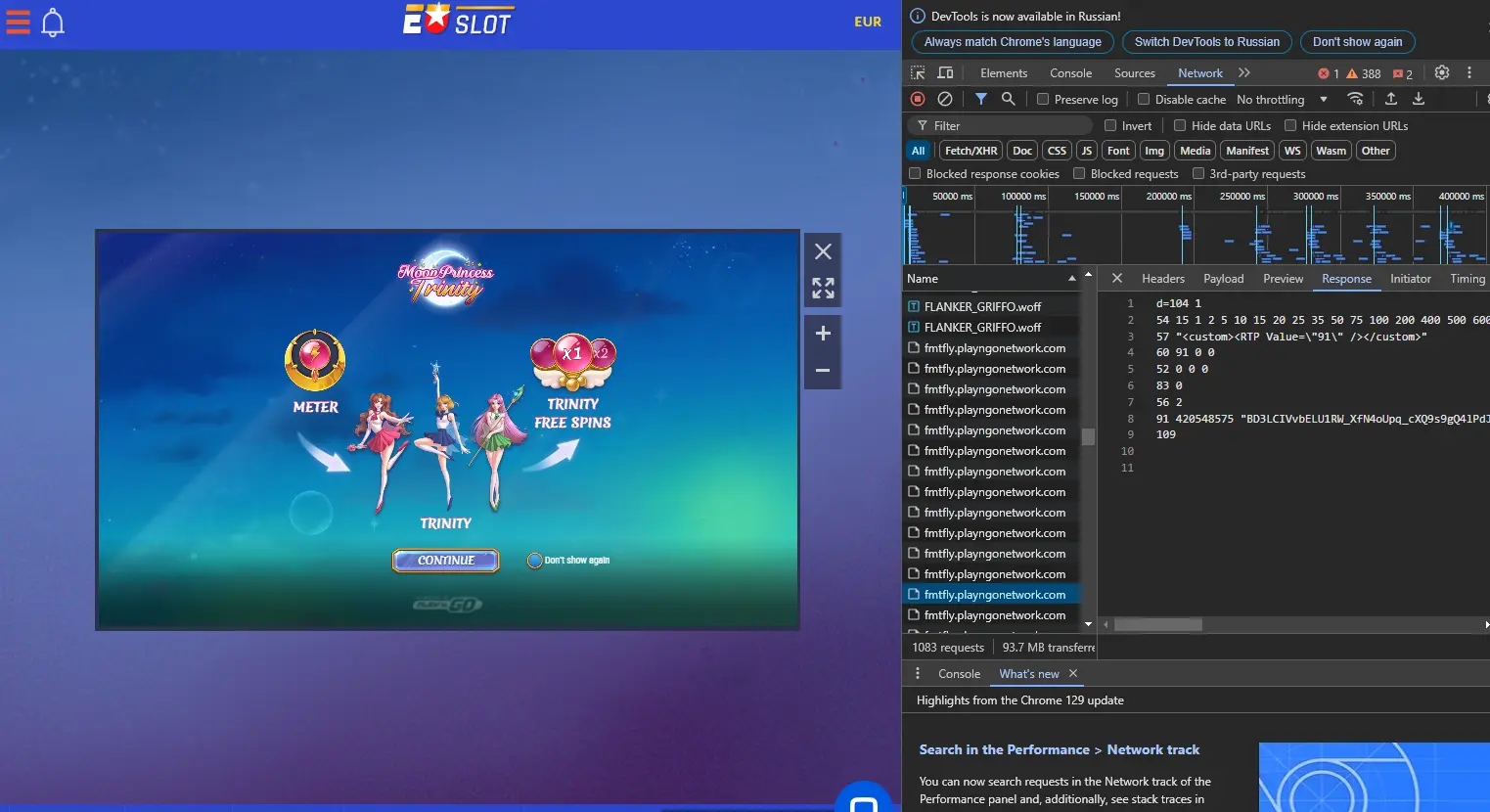The width and height of the screenshot is (1490, 812).
Task: Filter requests by Manifest type
Action: pyautogui.click(x=1246, y=151)
